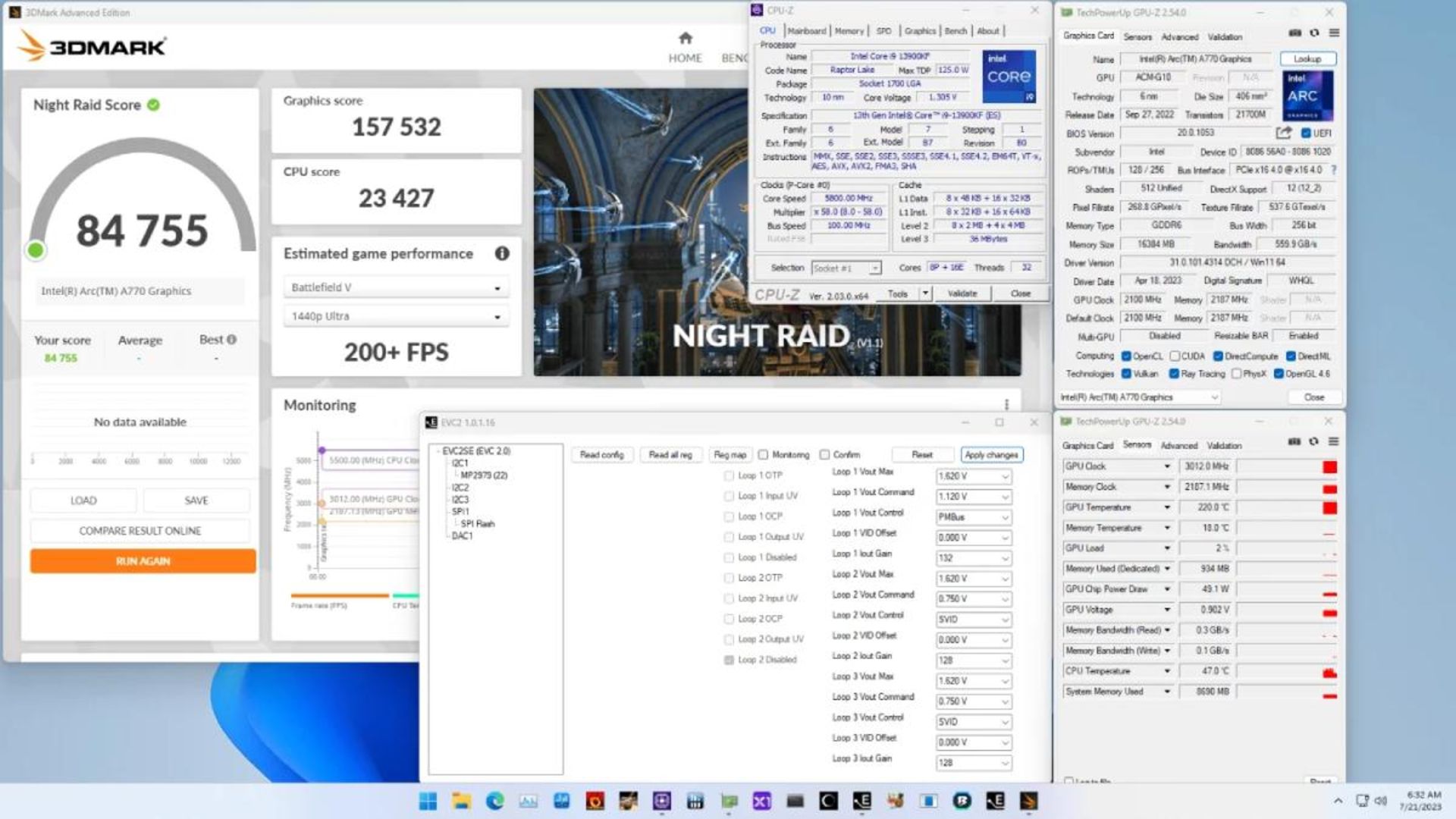Open Monitoring options kebab menu
The image size is (1456, 819).
(x=1006, y=405)
